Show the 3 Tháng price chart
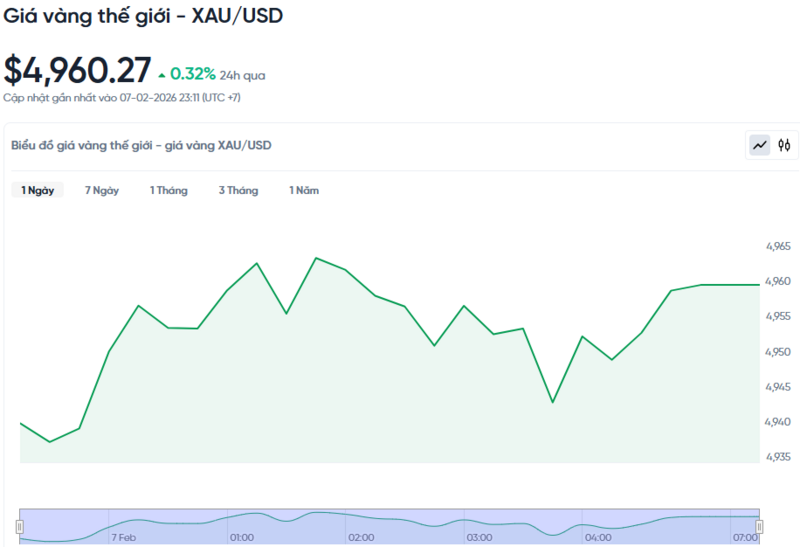The height and width of the screenshot is (547, 800). click(238, 190)
